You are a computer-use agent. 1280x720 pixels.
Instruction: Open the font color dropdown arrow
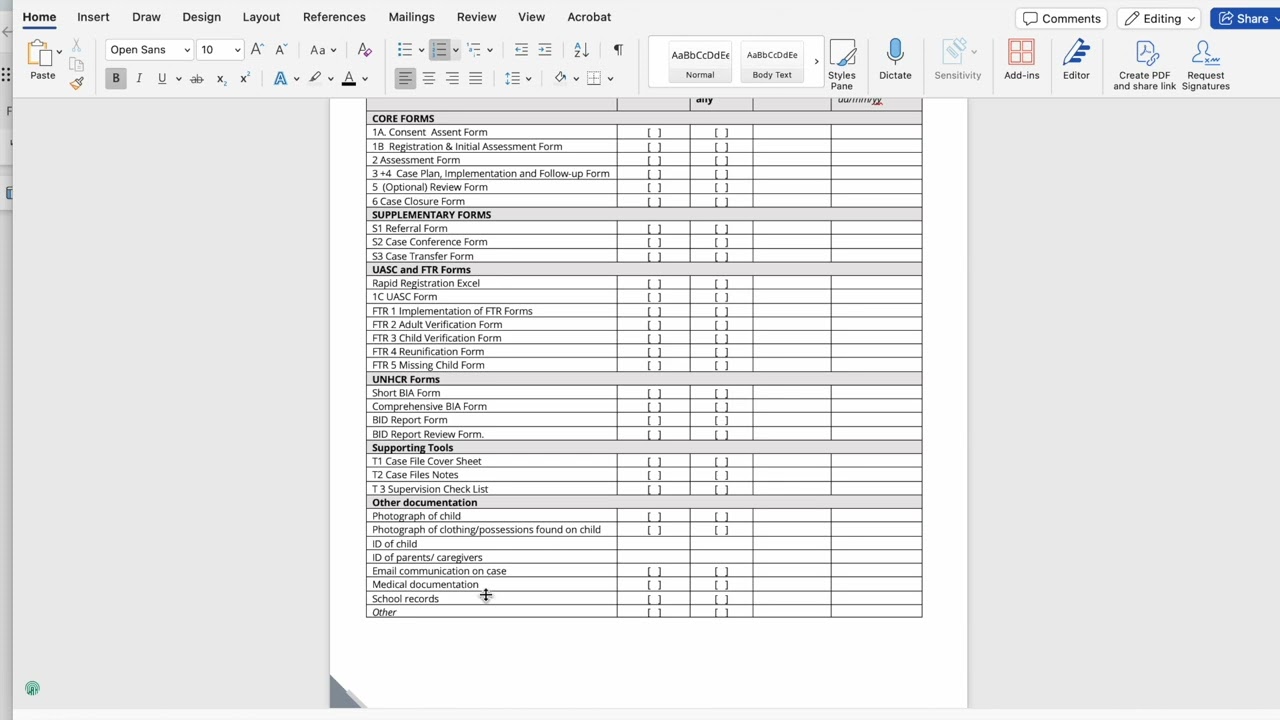pyautogui.click(x=365, y=79)
